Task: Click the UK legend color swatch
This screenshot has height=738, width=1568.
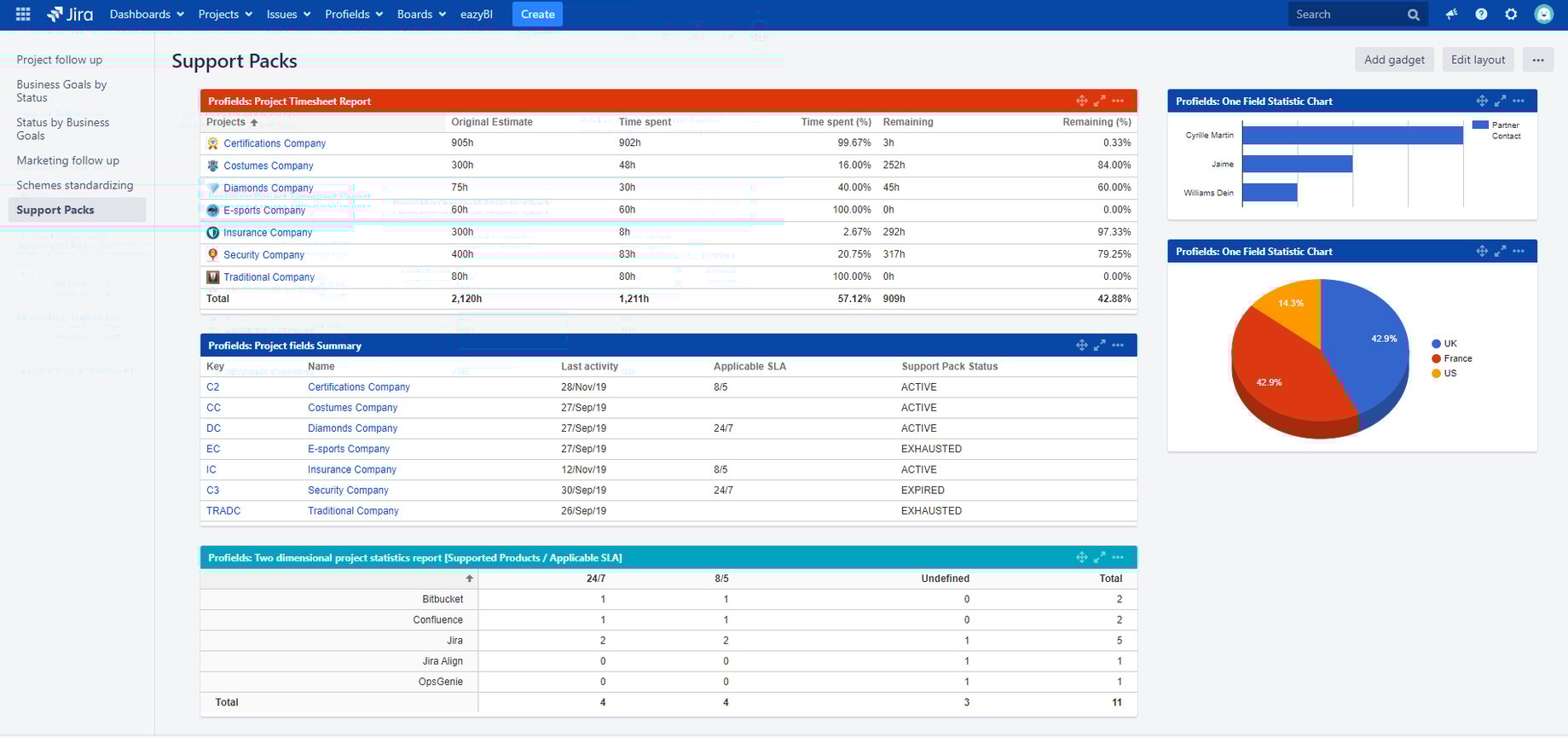Action: (1437, 344)
